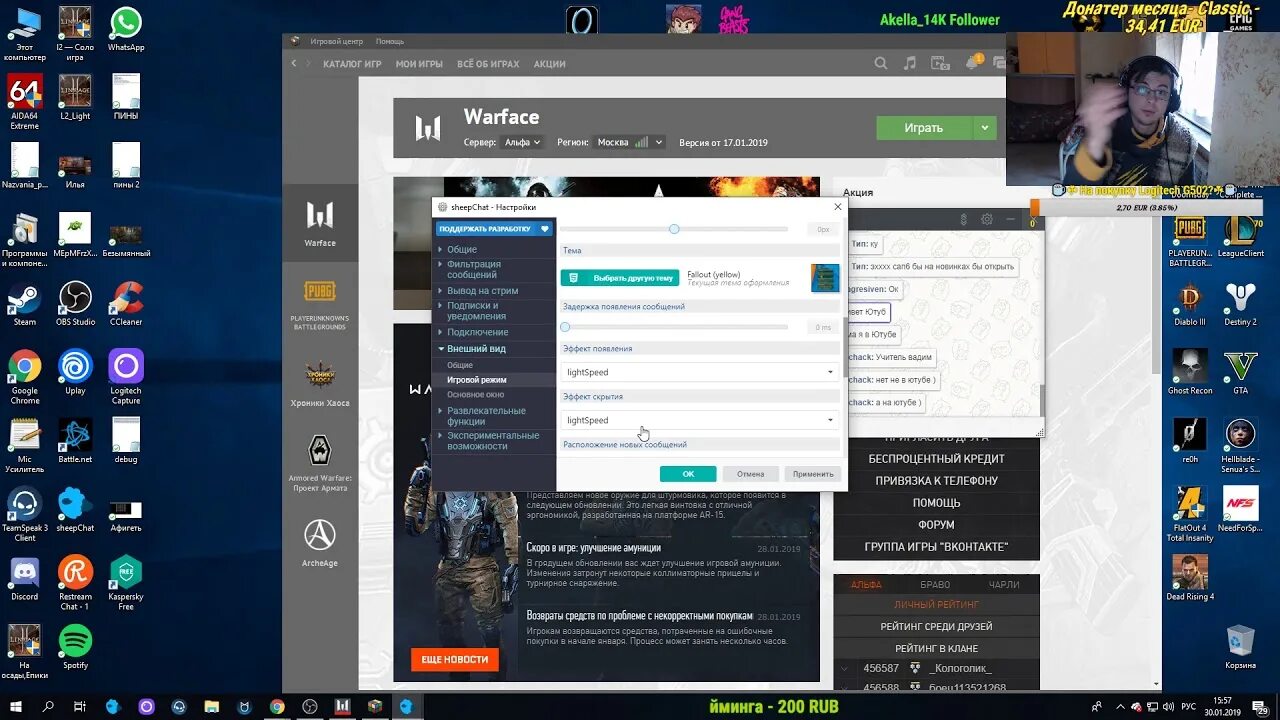Select Игровой режим sub-item
Image resolution: width=1280 pixels, height=720 pixels.
477,380
